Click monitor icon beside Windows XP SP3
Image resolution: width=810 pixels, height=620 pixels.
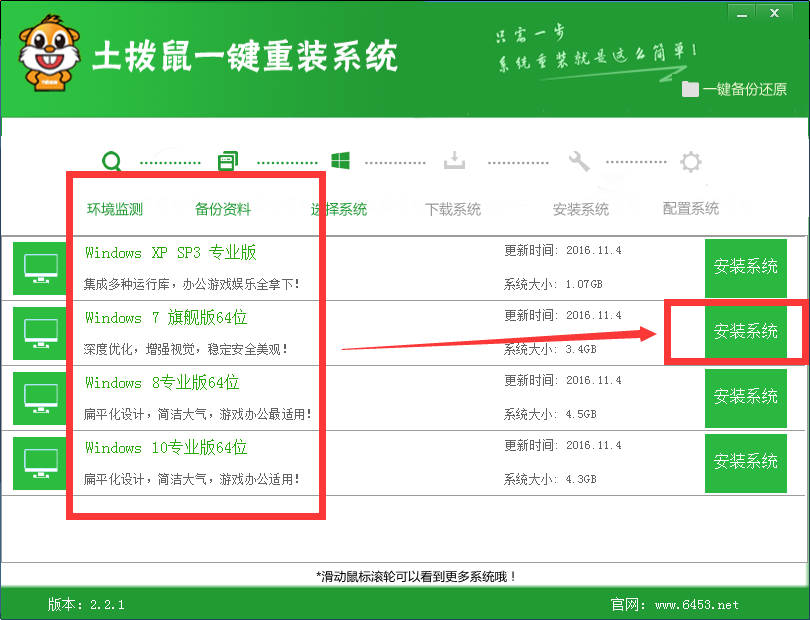[x=41, y=268]
